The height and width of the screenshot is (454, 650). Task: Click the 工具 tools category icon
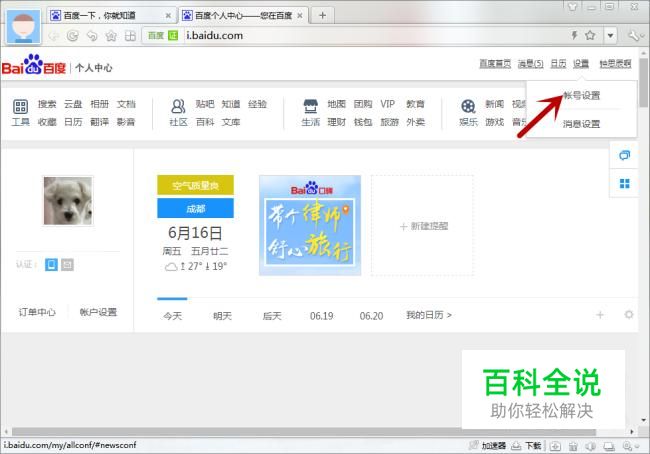click(x=21, y=107)
